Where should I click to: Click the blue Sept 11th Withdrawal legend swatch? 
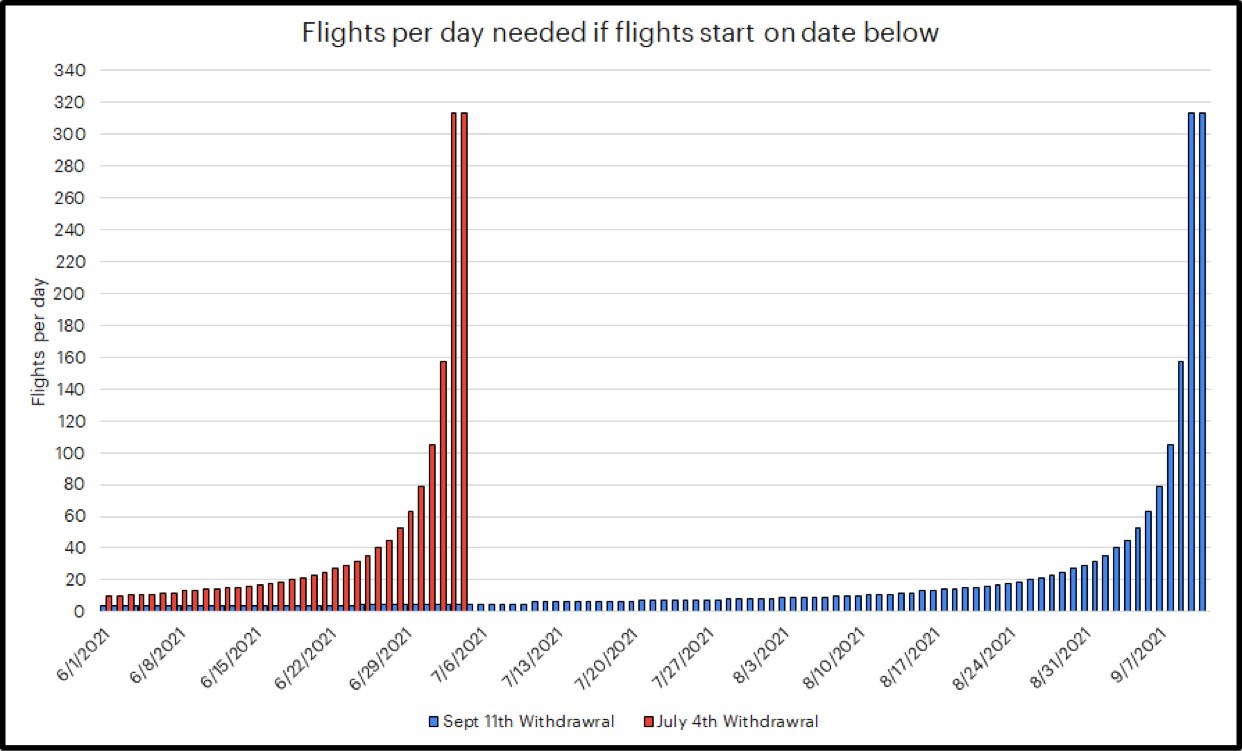coord(431,720)
